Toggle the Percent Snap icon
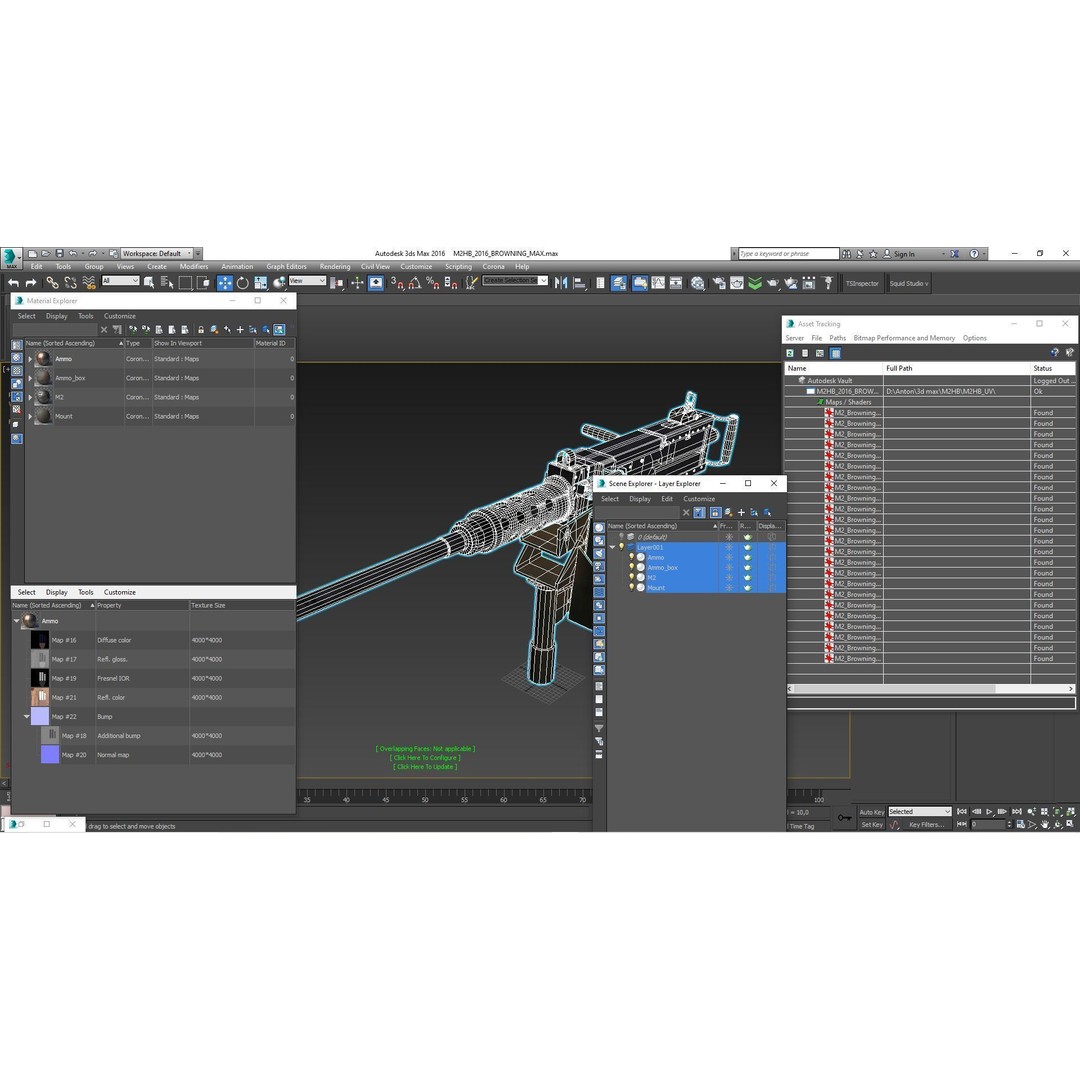The image size is (1080, 1080). point(433,283)
